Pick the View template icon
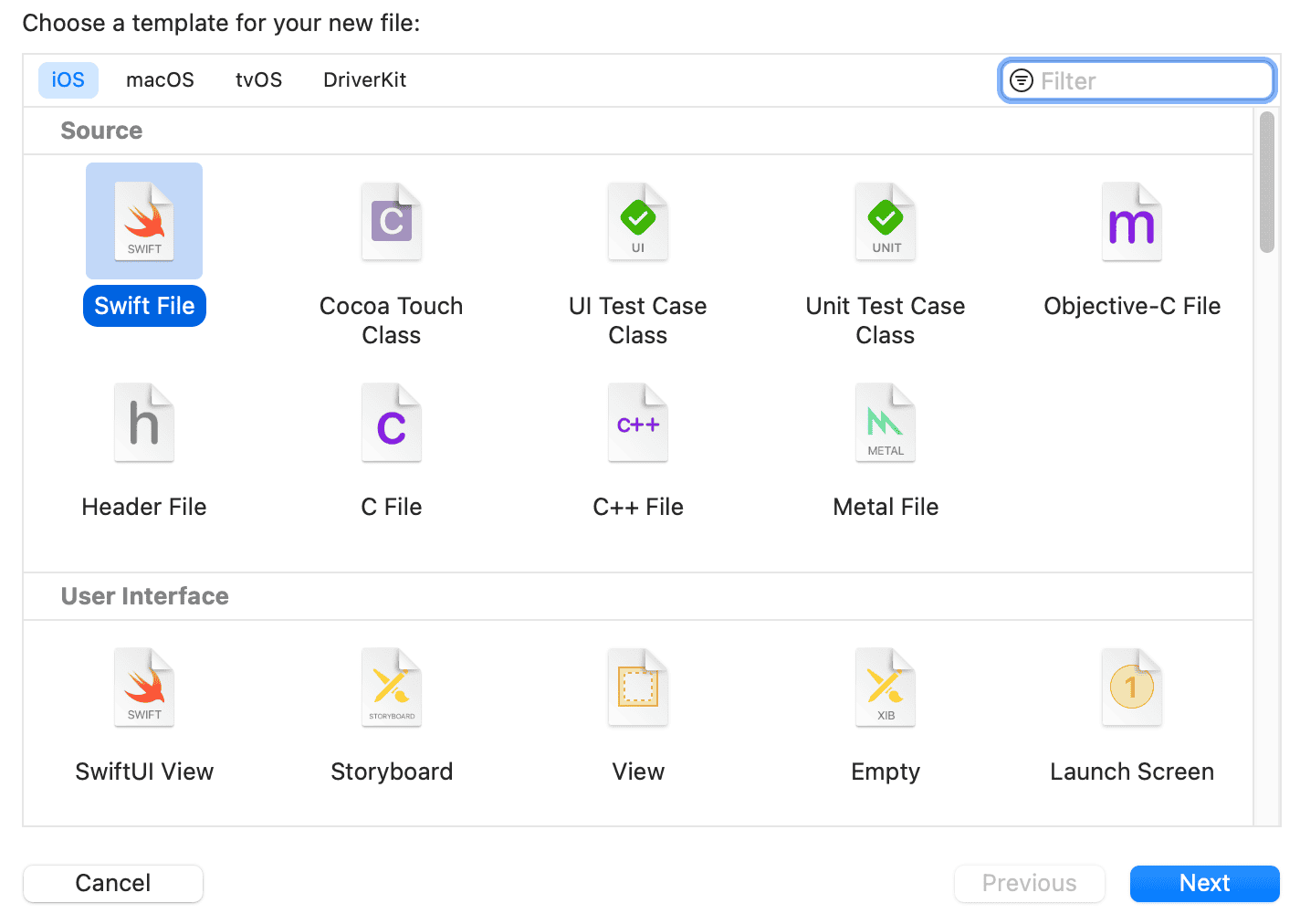The image size is (1300, 924). (x=638, y=687)
